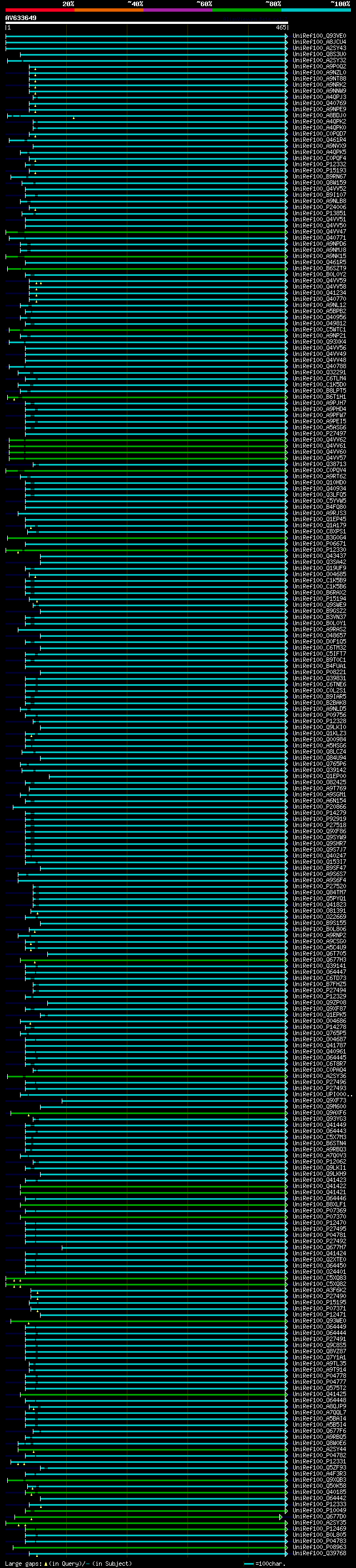Viewport: 356px width, 1568px height.
Task: Select the UniRef100_A9NT88 label
Action: tap(319, 78)
